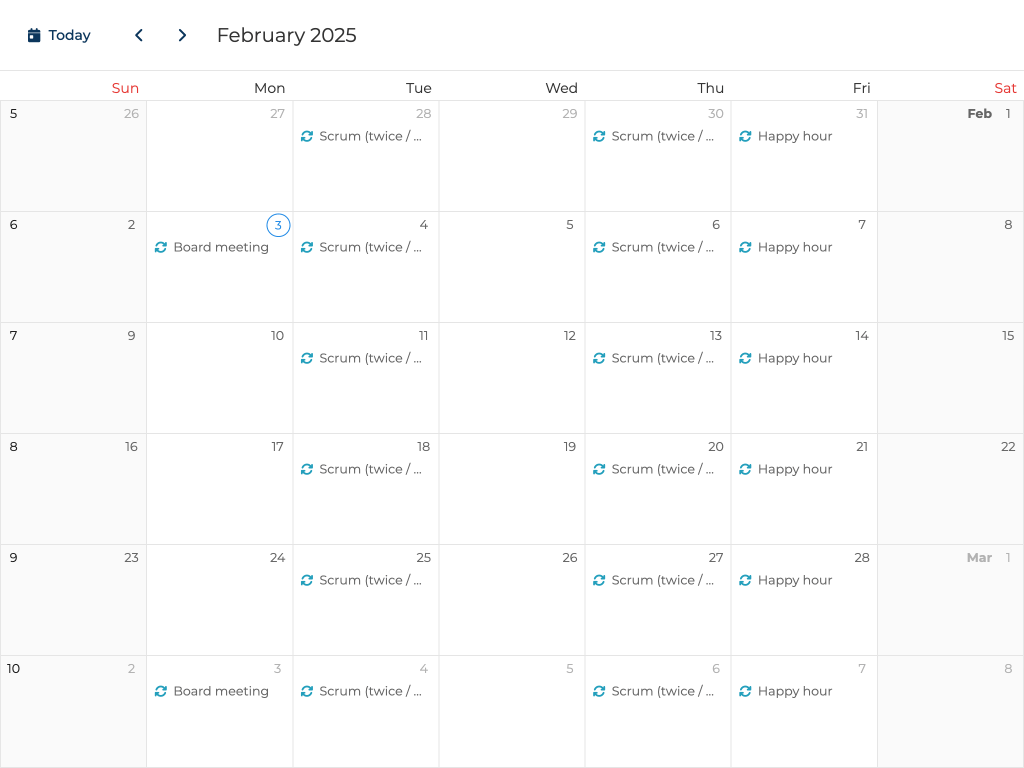Click recurring icon on January 31 Happy hour
The height and width of the screenshot is (768, 1024).
coord(745,137)
